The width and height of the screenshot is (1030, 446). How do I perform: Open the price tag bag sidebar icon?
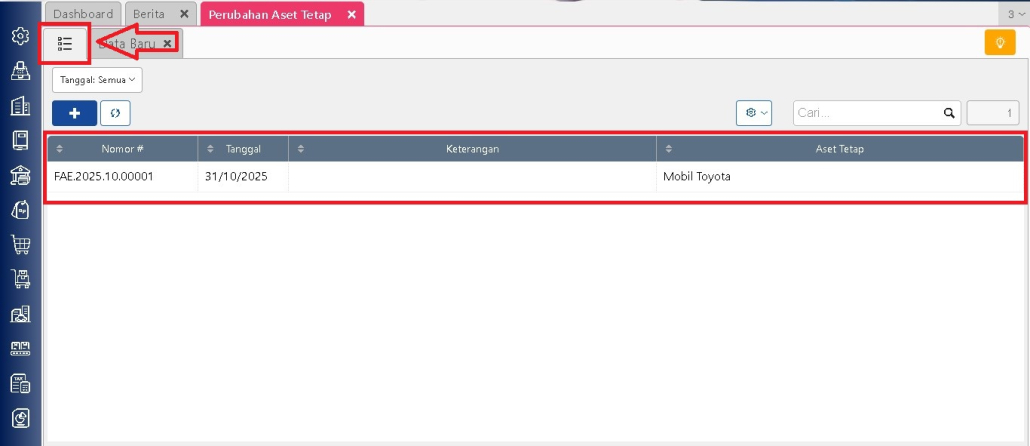point(20,210)
